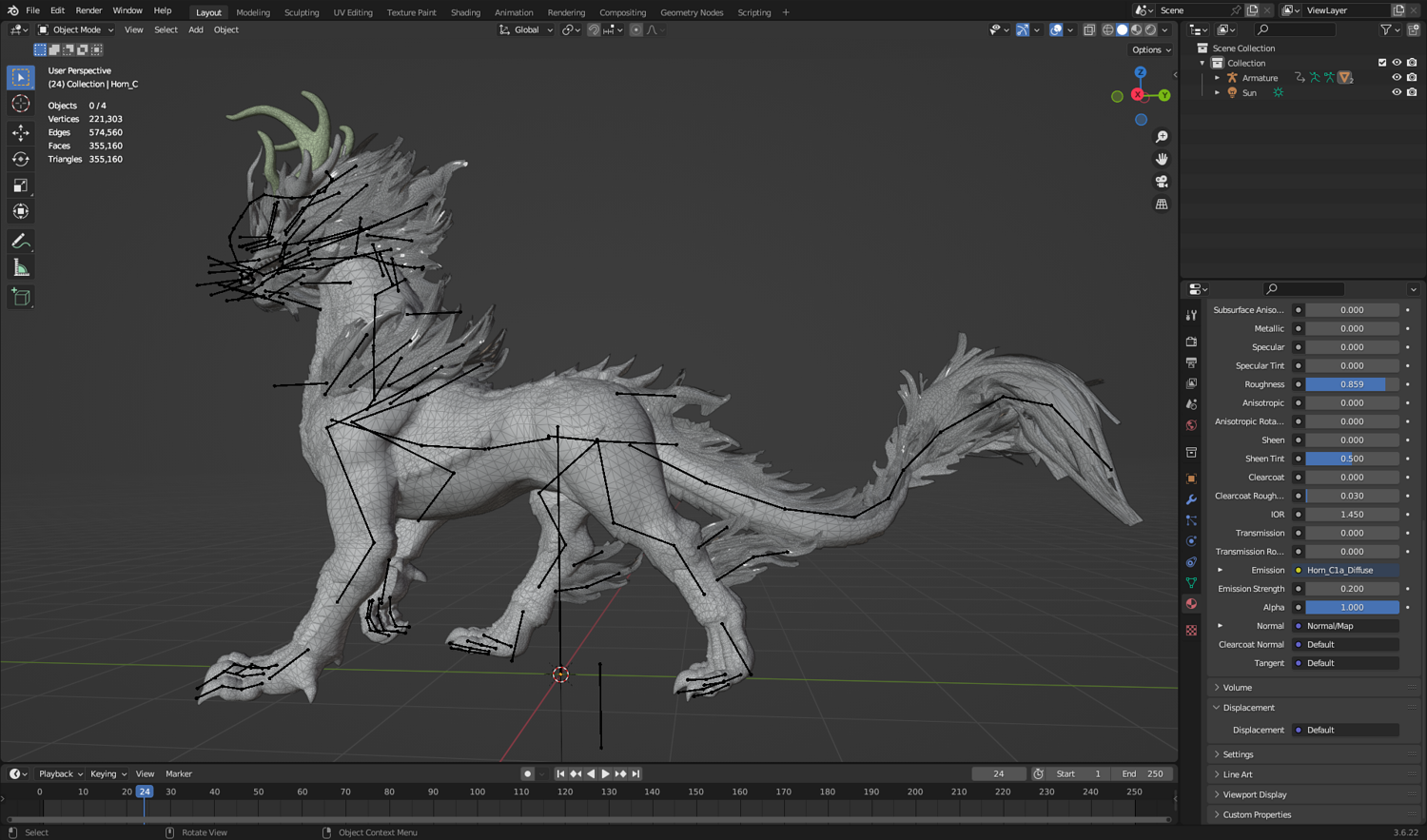Open the World properties tab
Image resolution: width=1427 pixels, height=840 pixels.
pyautogui.click(x=1191, y=425)
